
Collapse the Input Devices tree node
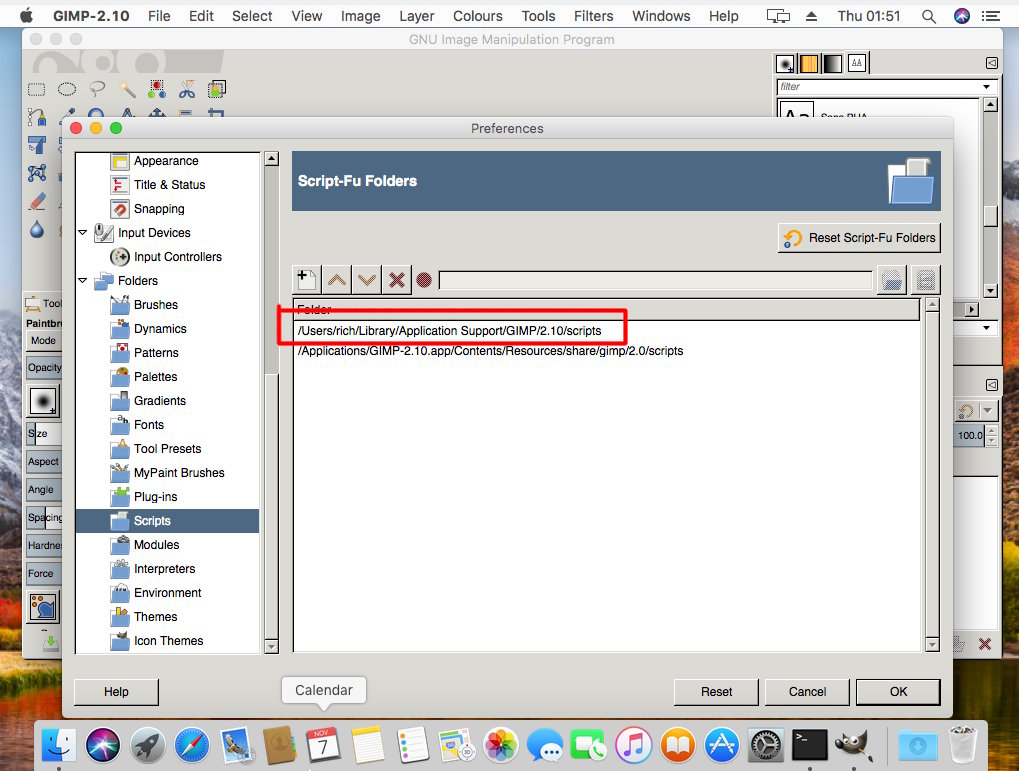[83, 232]
